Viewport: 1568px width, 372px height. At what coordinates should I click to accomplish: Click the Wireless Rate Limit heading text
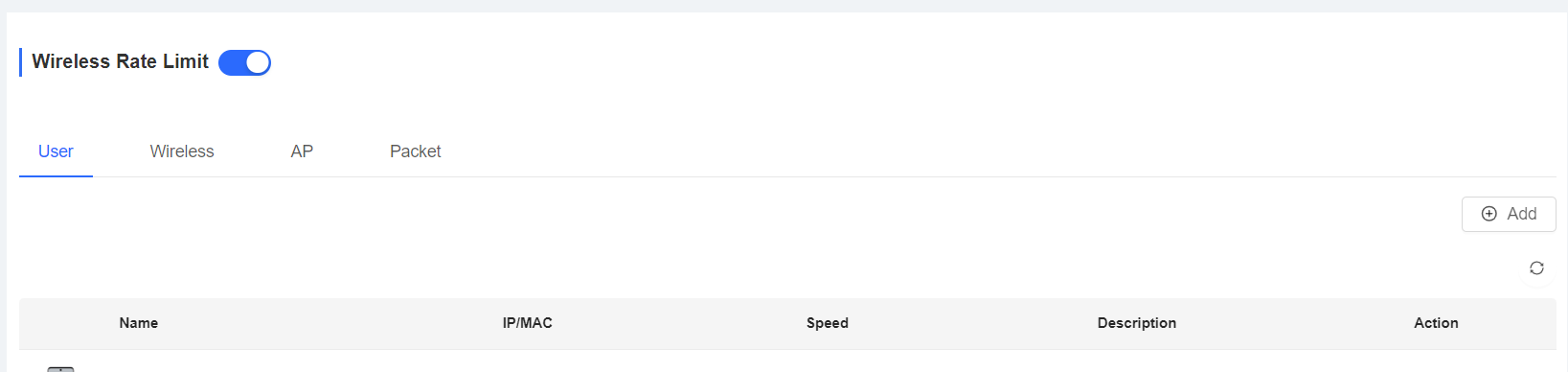pyautogui.click(x=120, y=61)
